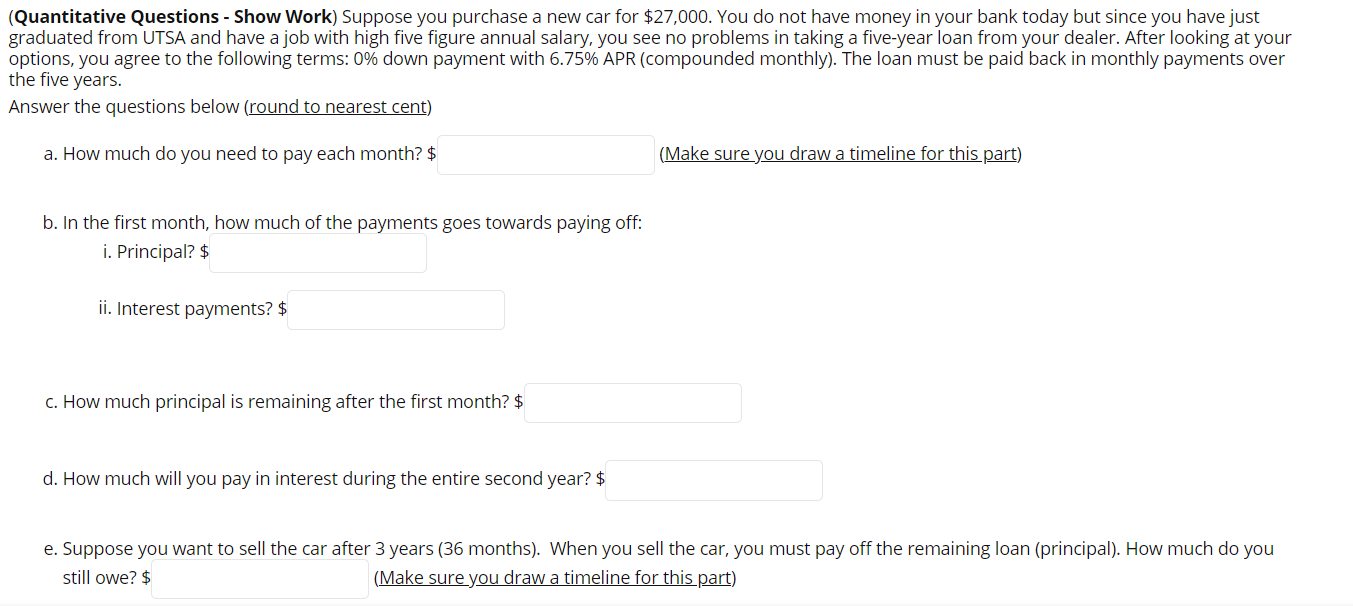
Task: Click the still-owe answer box in part e
Action: (259, 578)
